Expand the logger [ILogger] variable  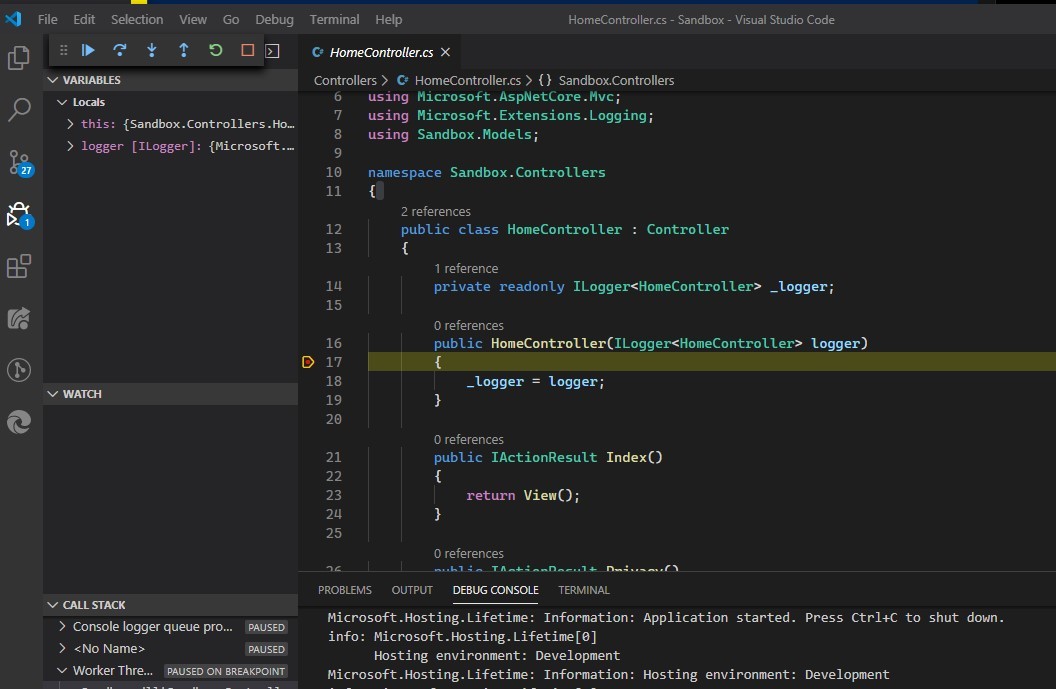[x=70, y=145]
